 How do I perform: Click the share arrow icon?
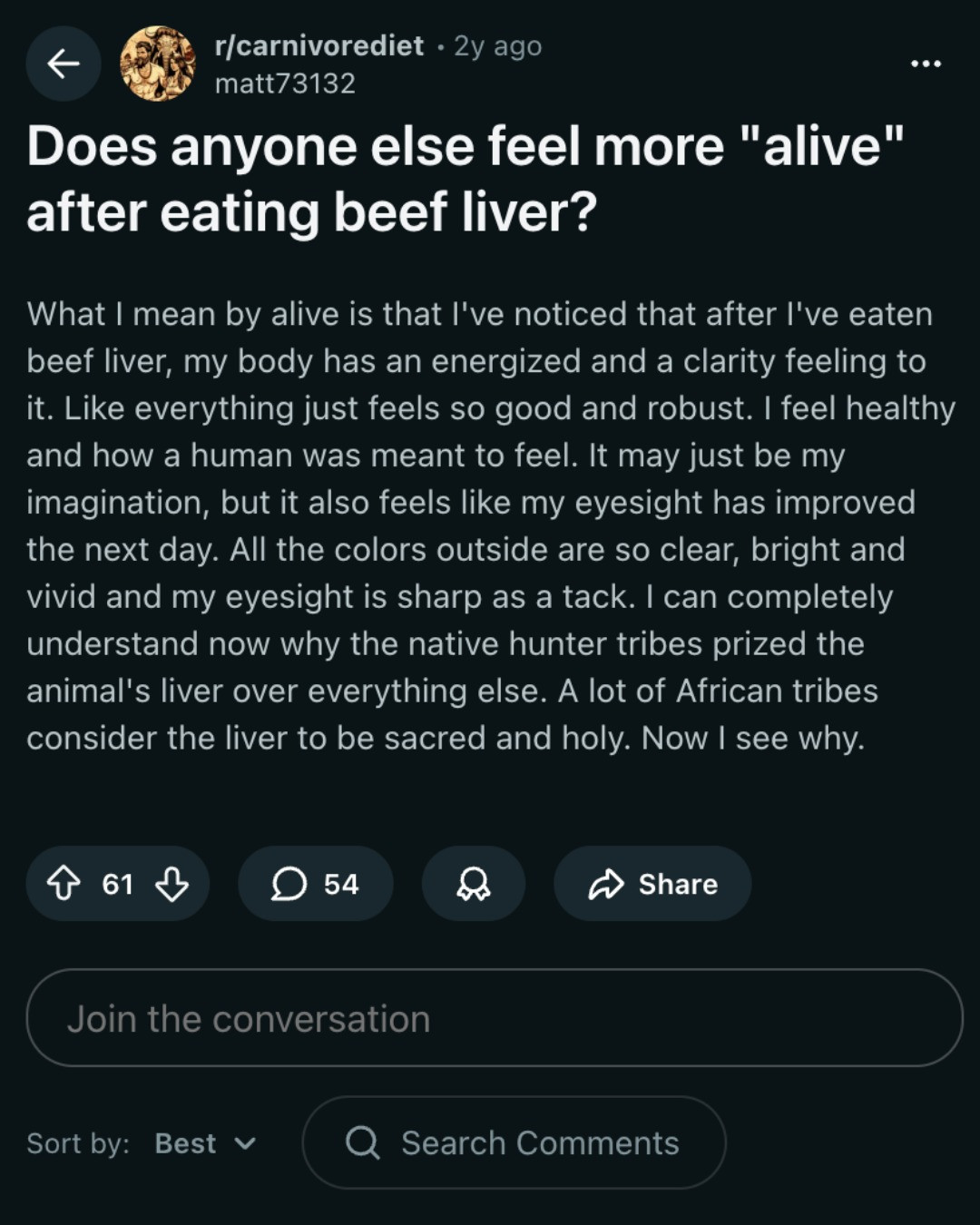[606, 884]
